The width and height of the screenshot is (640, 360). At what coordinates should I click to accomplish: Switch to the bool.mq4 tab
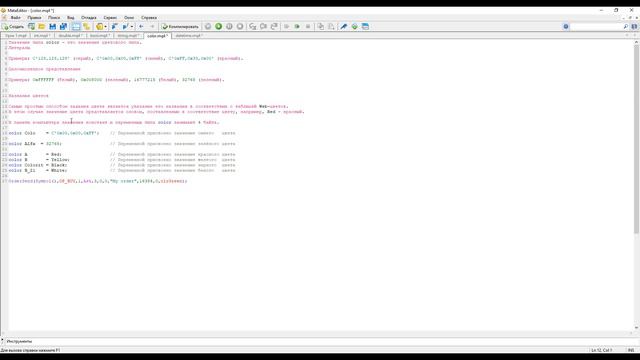click(100, 36)
